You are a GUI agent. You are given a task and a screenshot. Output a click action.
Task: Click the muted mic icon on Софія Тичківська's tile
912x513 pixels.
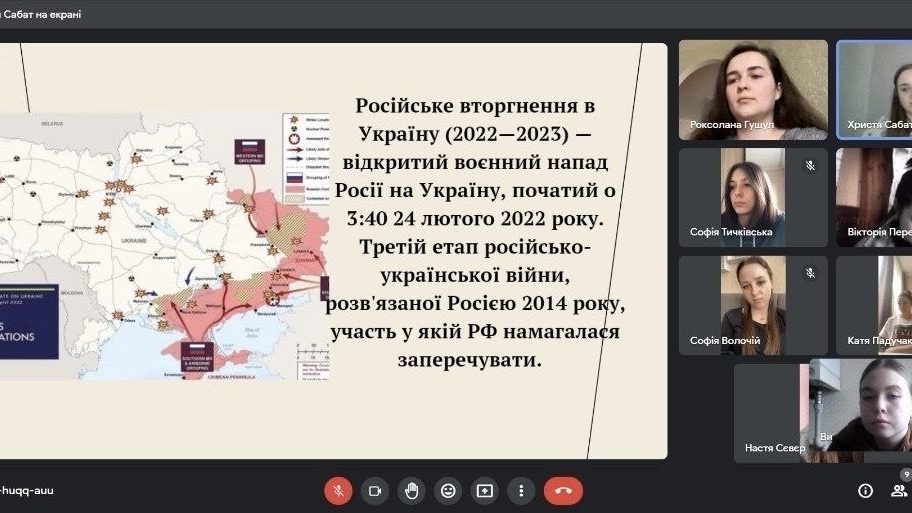click(x=810, y=166)
